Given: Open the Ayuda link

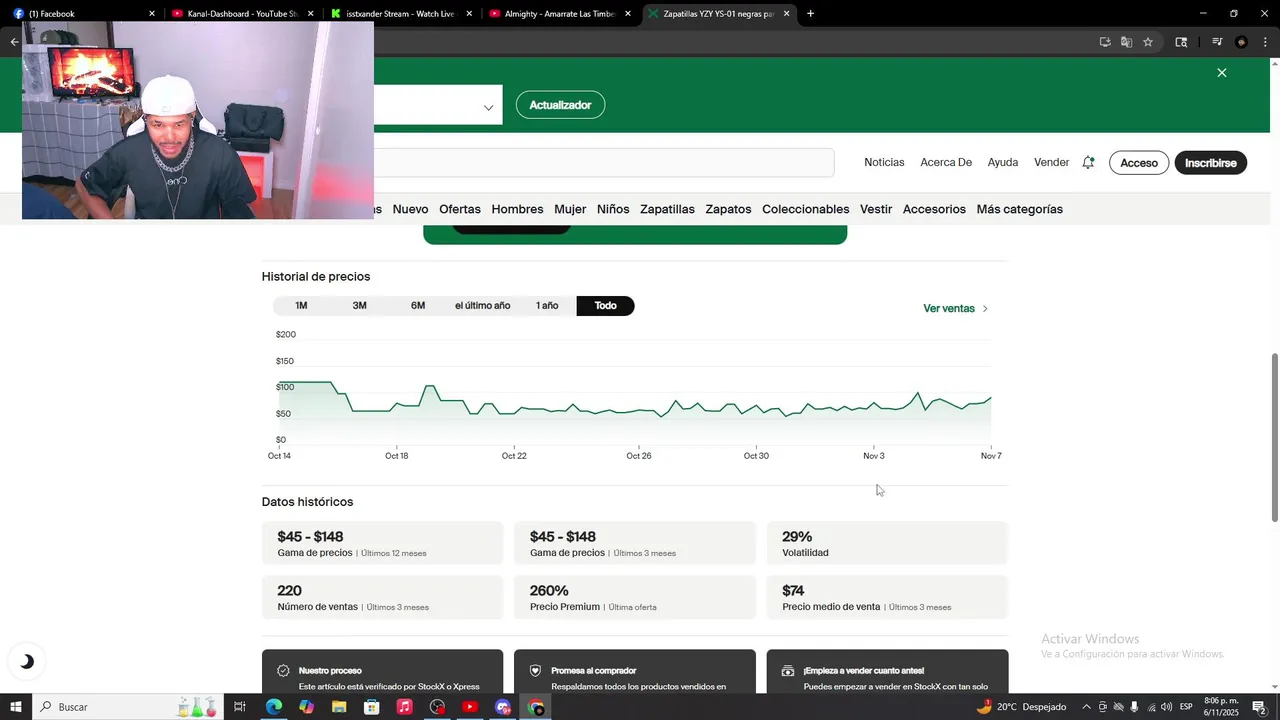Looking at the screenshot, I should click(x=1003, y=162).
